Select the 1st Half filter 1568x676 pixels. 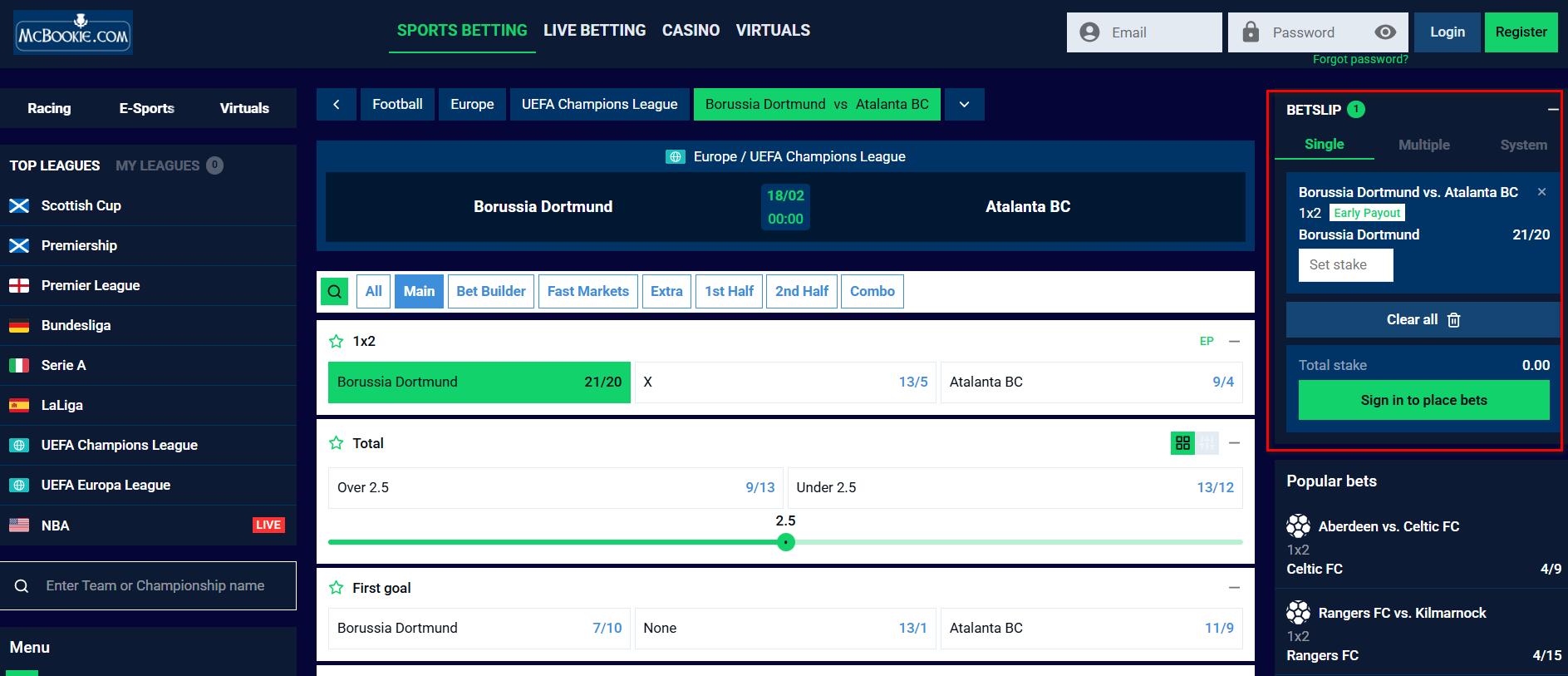[729, 292]
